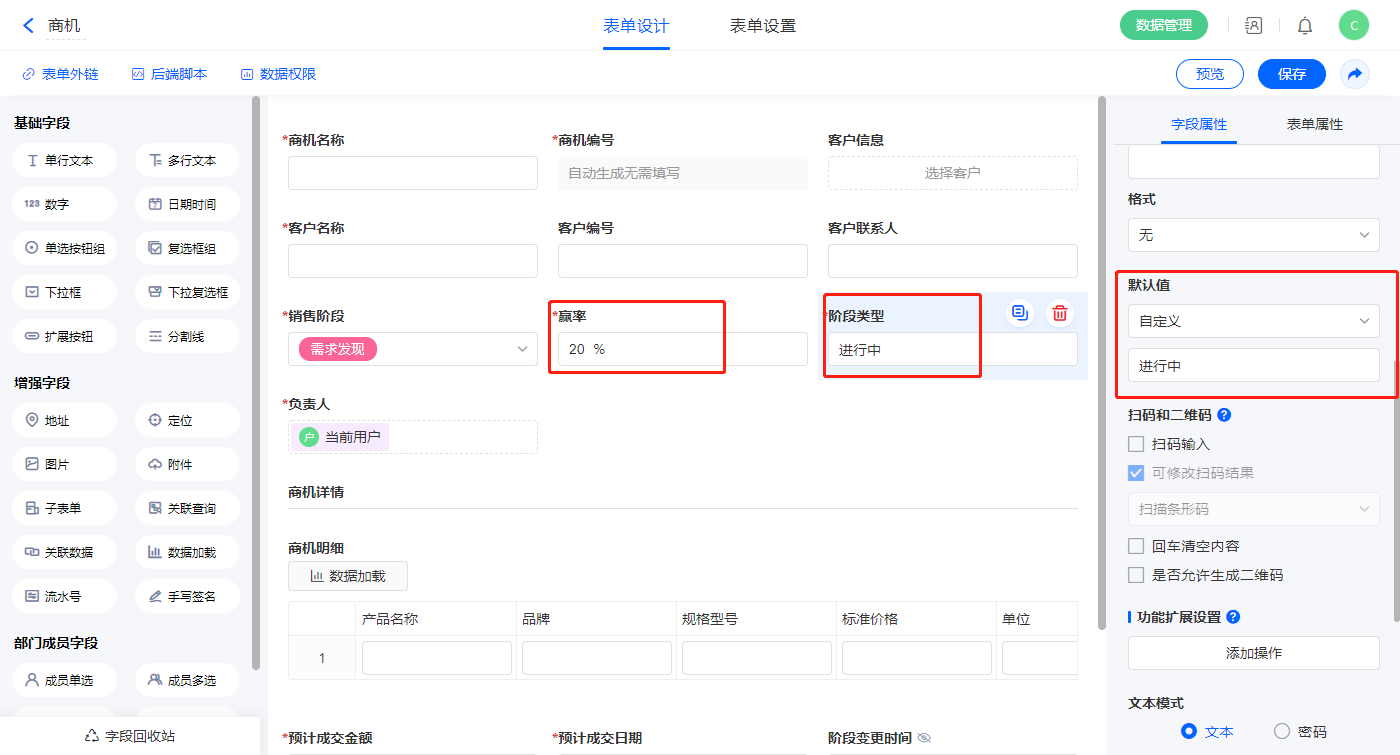
Task: Select the 密码 radio button
Action: point(1282,731)
